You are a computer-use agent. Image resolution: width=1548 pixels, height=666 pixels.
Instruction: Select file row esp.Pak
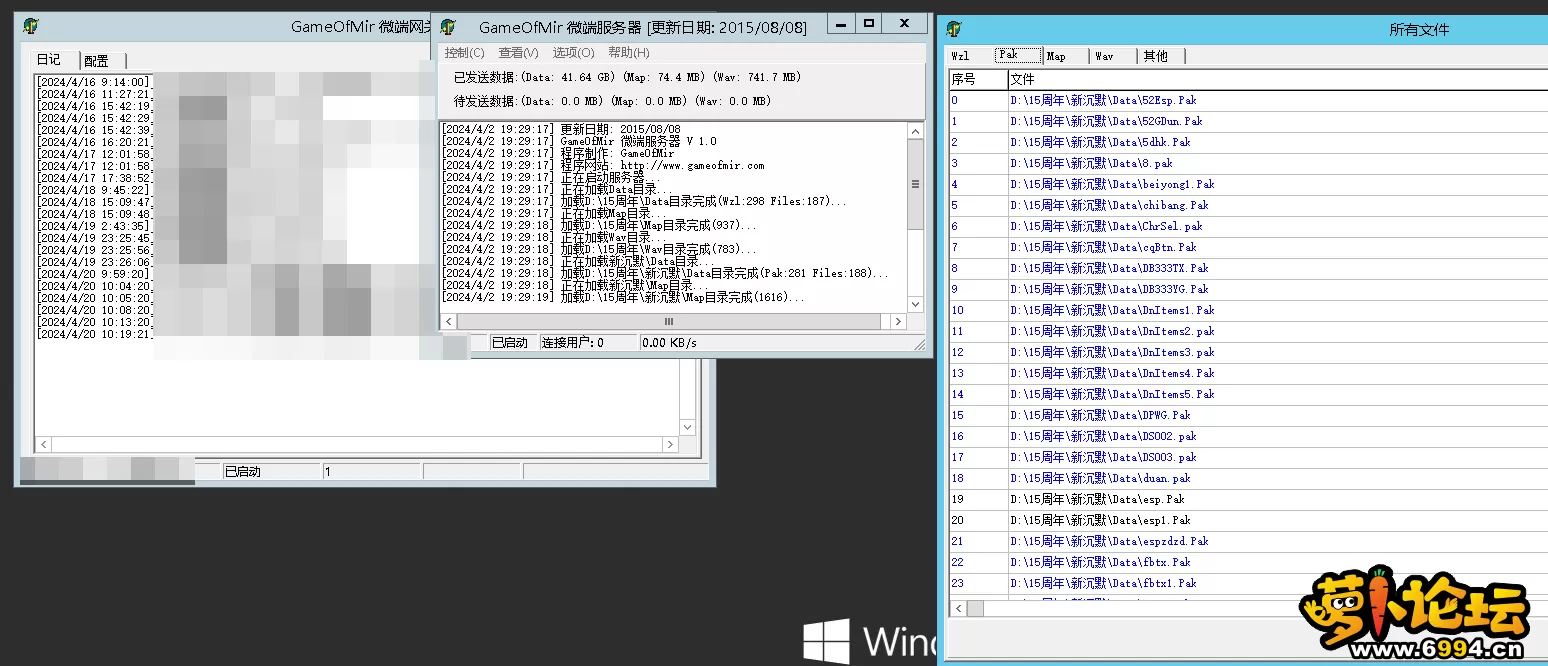(1248, 499)
